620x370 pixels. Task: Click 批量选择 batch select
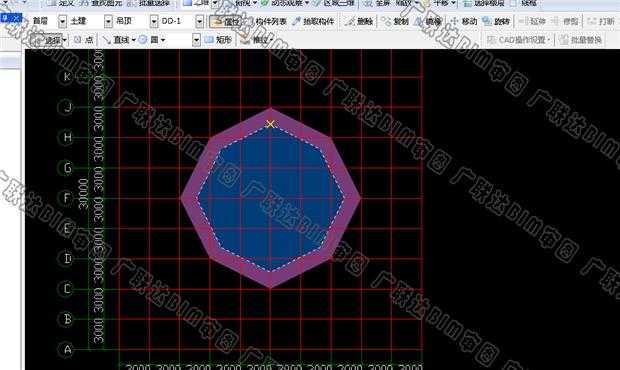pos(149,3)
